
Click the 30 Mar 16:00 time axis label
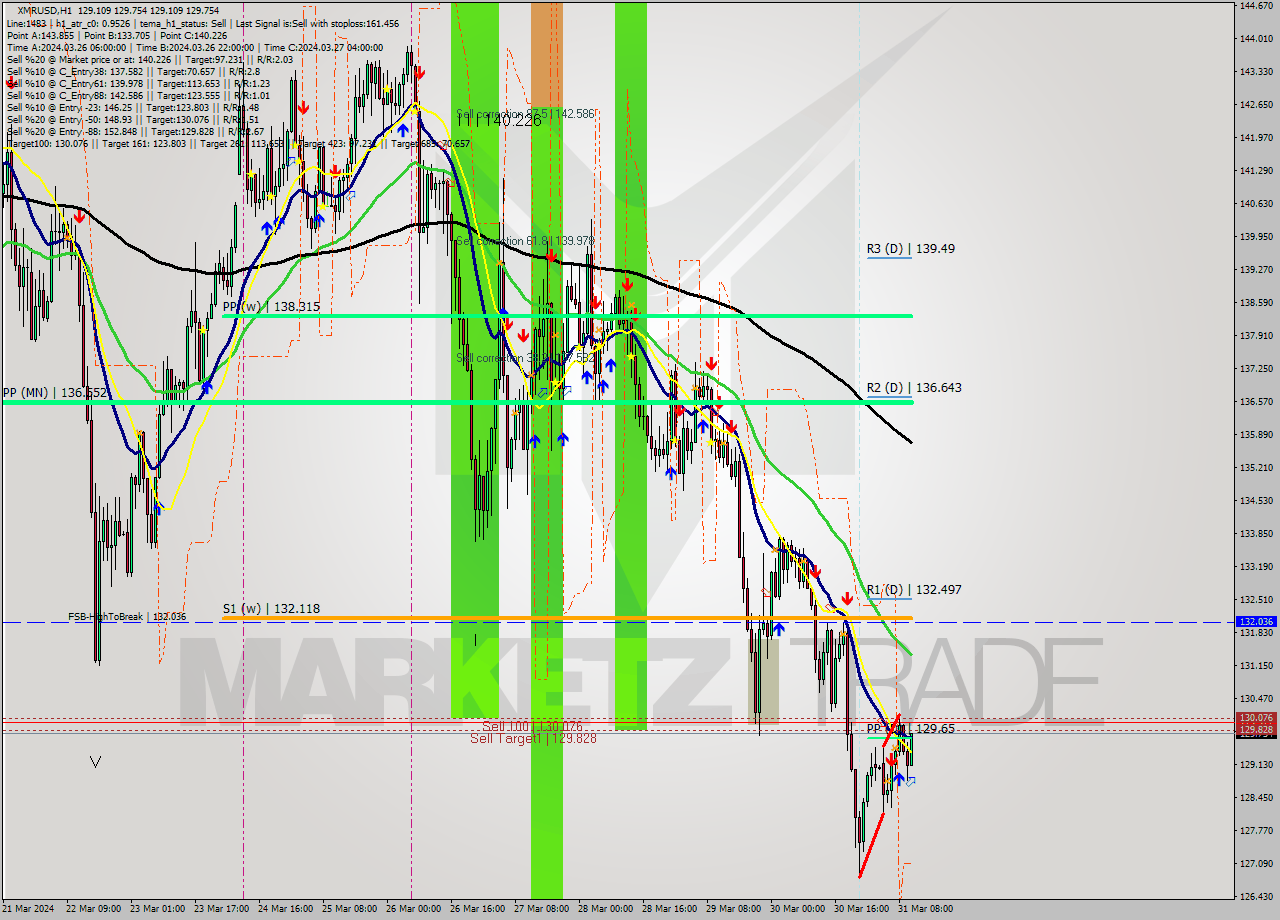[x=862, y=909]
